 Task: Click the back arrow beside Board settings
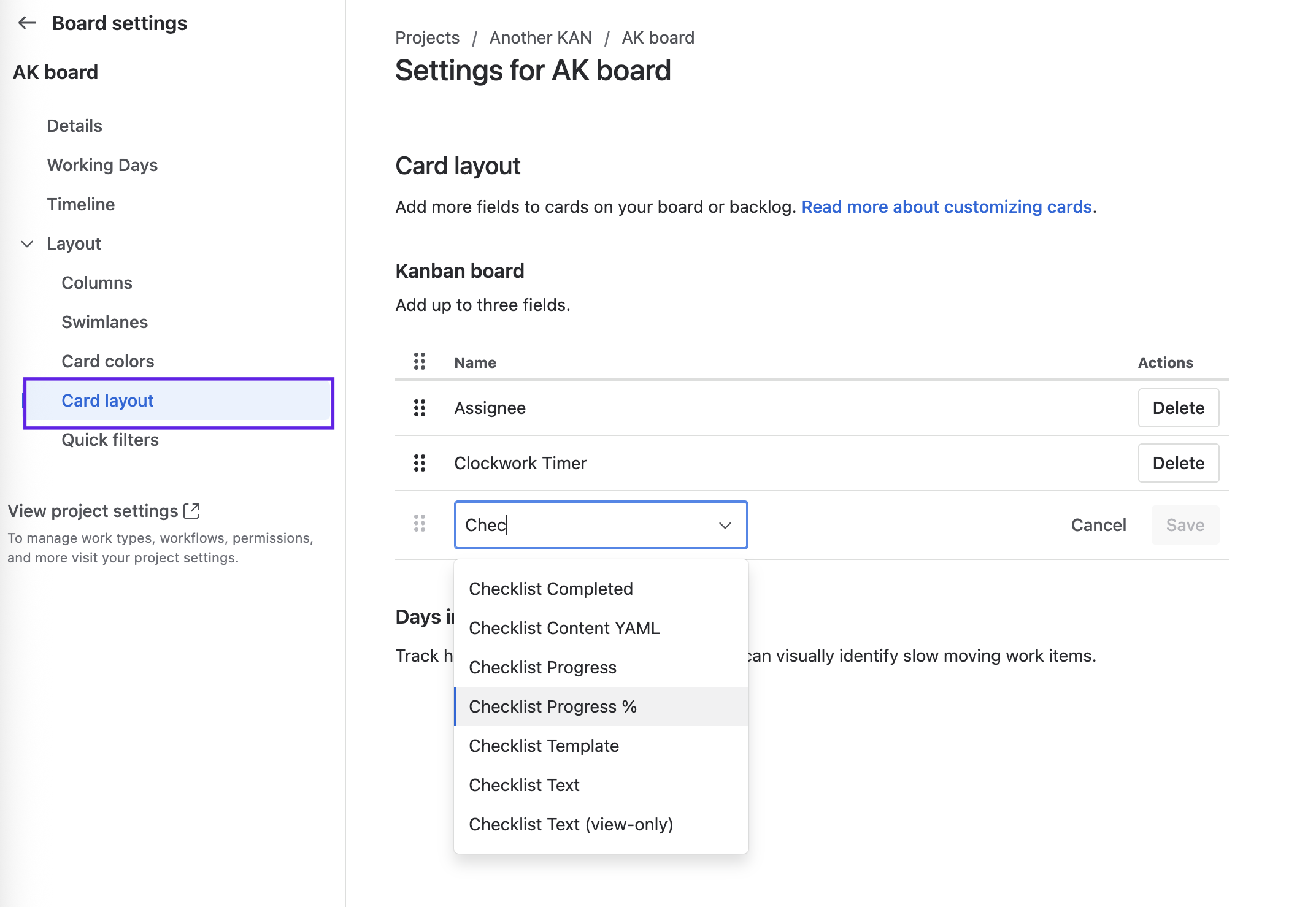tap(27, 23)
